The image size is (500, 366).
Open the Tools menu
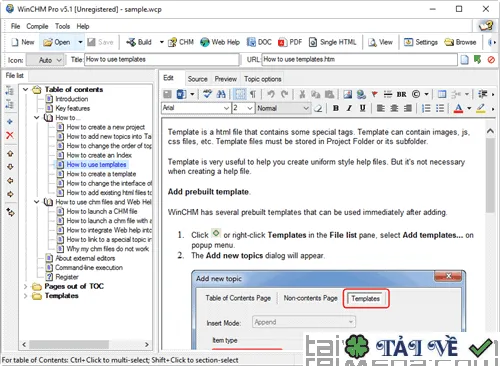click(x=62, y=26)
